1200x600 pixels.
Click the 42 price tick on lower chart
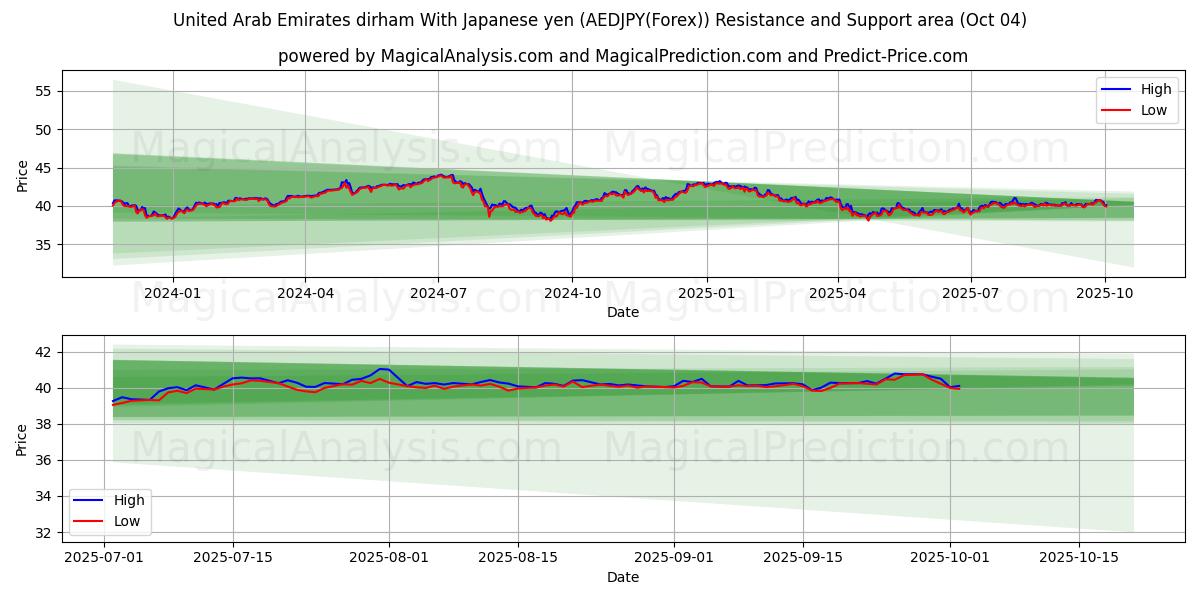pyautogui.click(x=42, y=352)
